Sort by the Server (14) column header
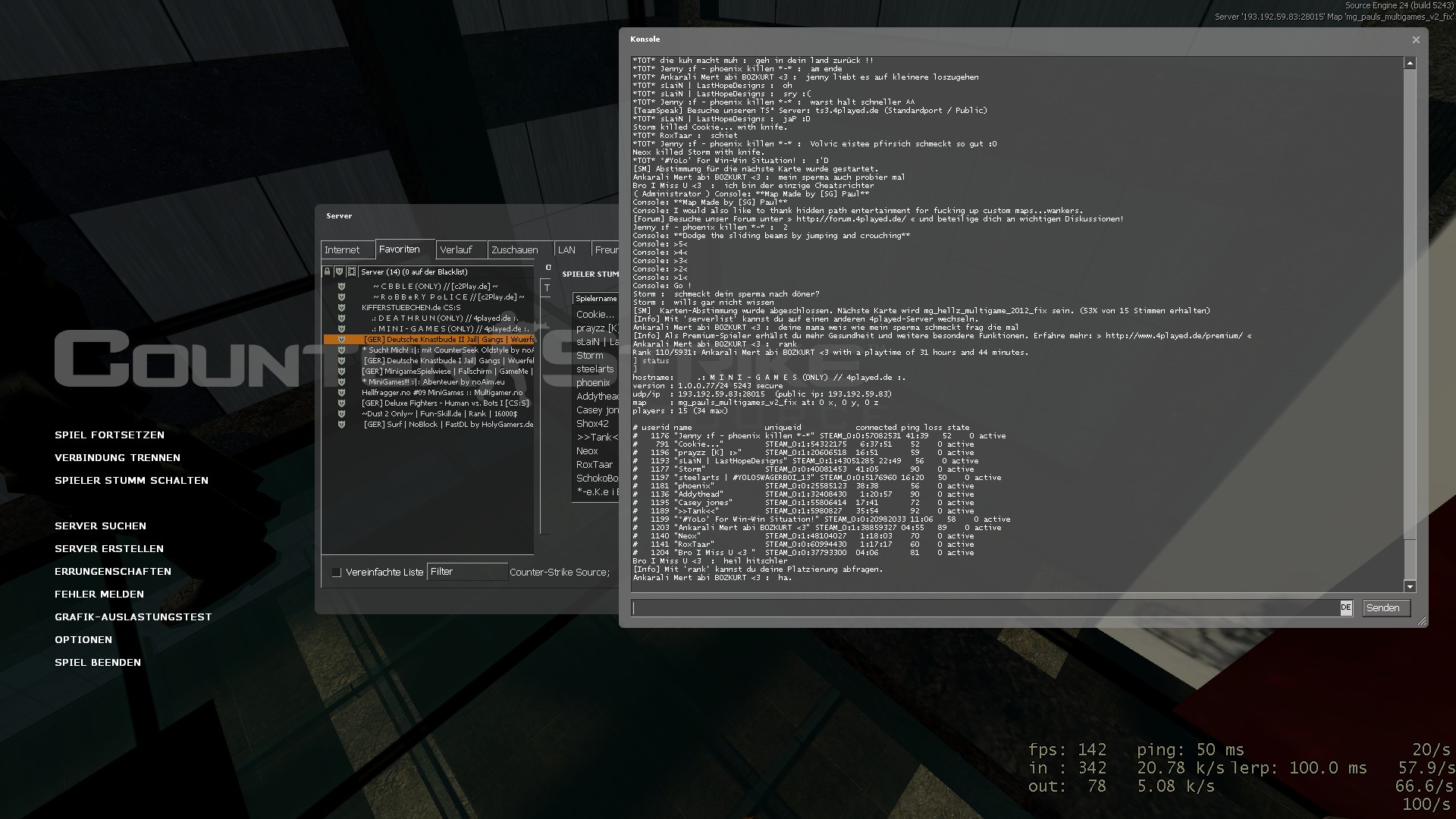Screen dimensions: 1456x819 tap(447, 271)
